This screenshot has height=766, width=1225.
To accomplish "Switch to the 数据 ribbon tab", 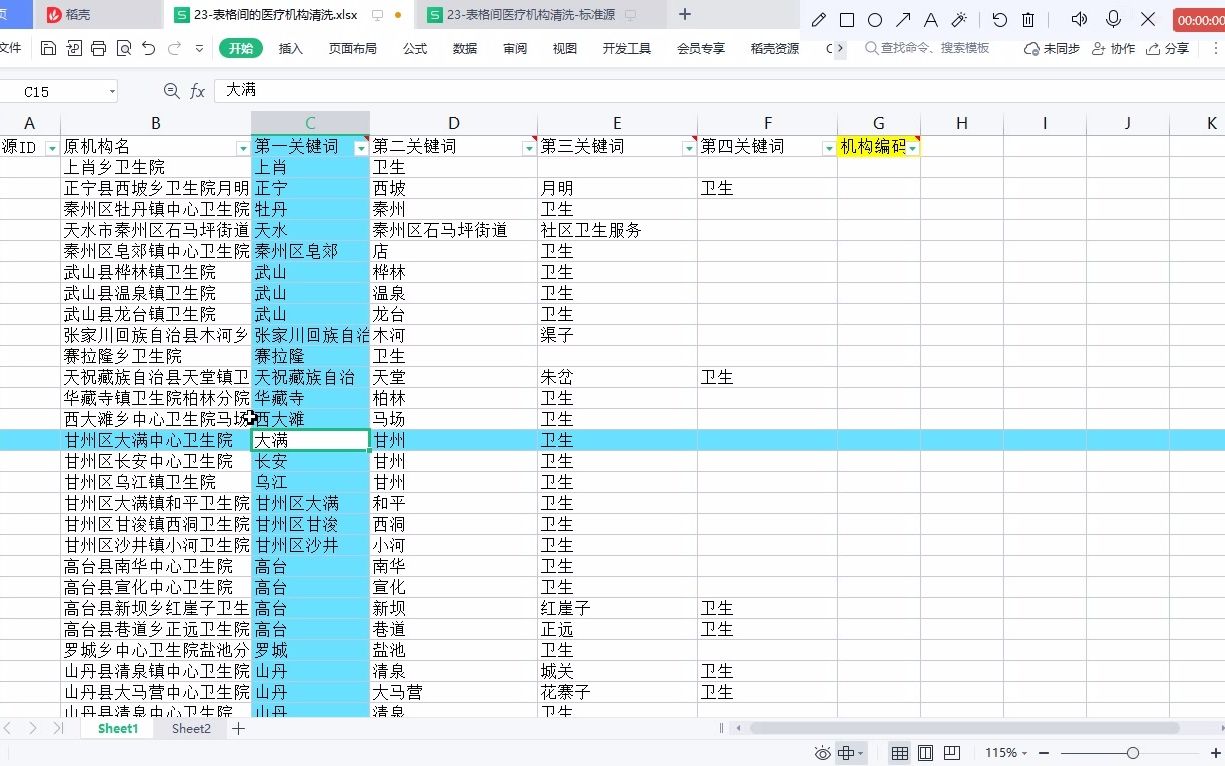I will tap(463, 47).
